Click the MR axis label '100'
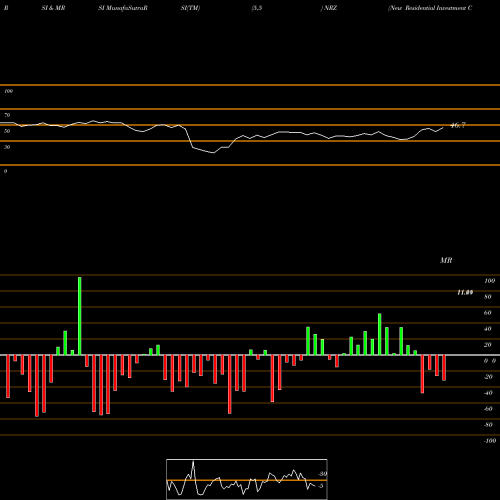Image resolution: width=500 pixels, height=500 pixels. pyautogui.click(x=489, y=281)
